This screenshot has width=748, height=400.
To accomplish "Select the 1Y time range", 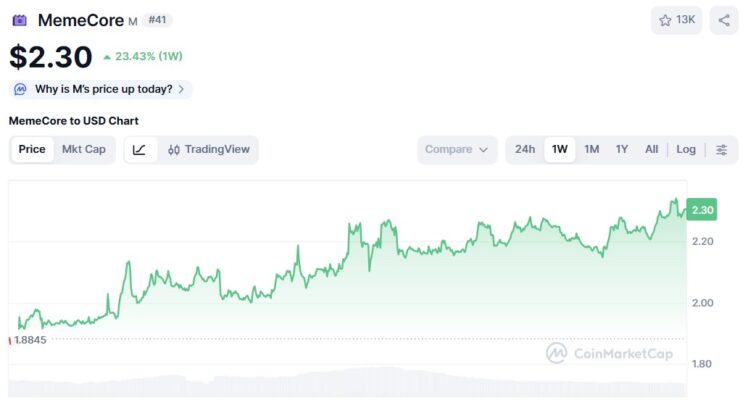I will [622, 150].
